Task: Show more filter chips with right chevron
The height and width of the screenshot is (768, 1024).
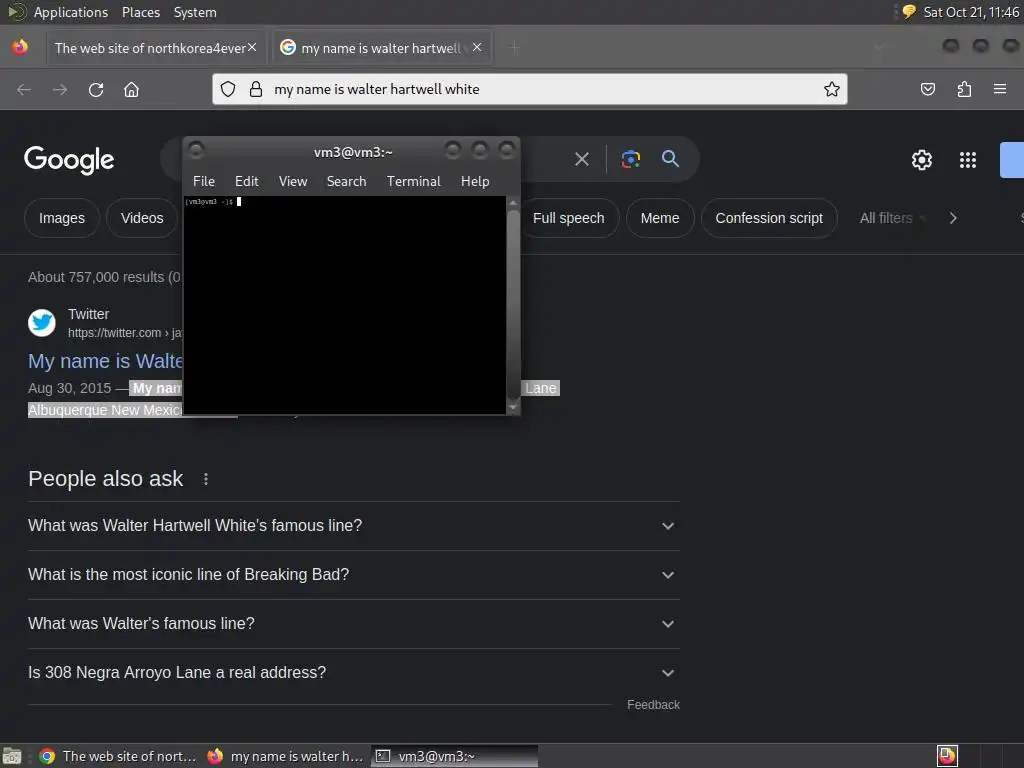Action: (x=953, y=218)
